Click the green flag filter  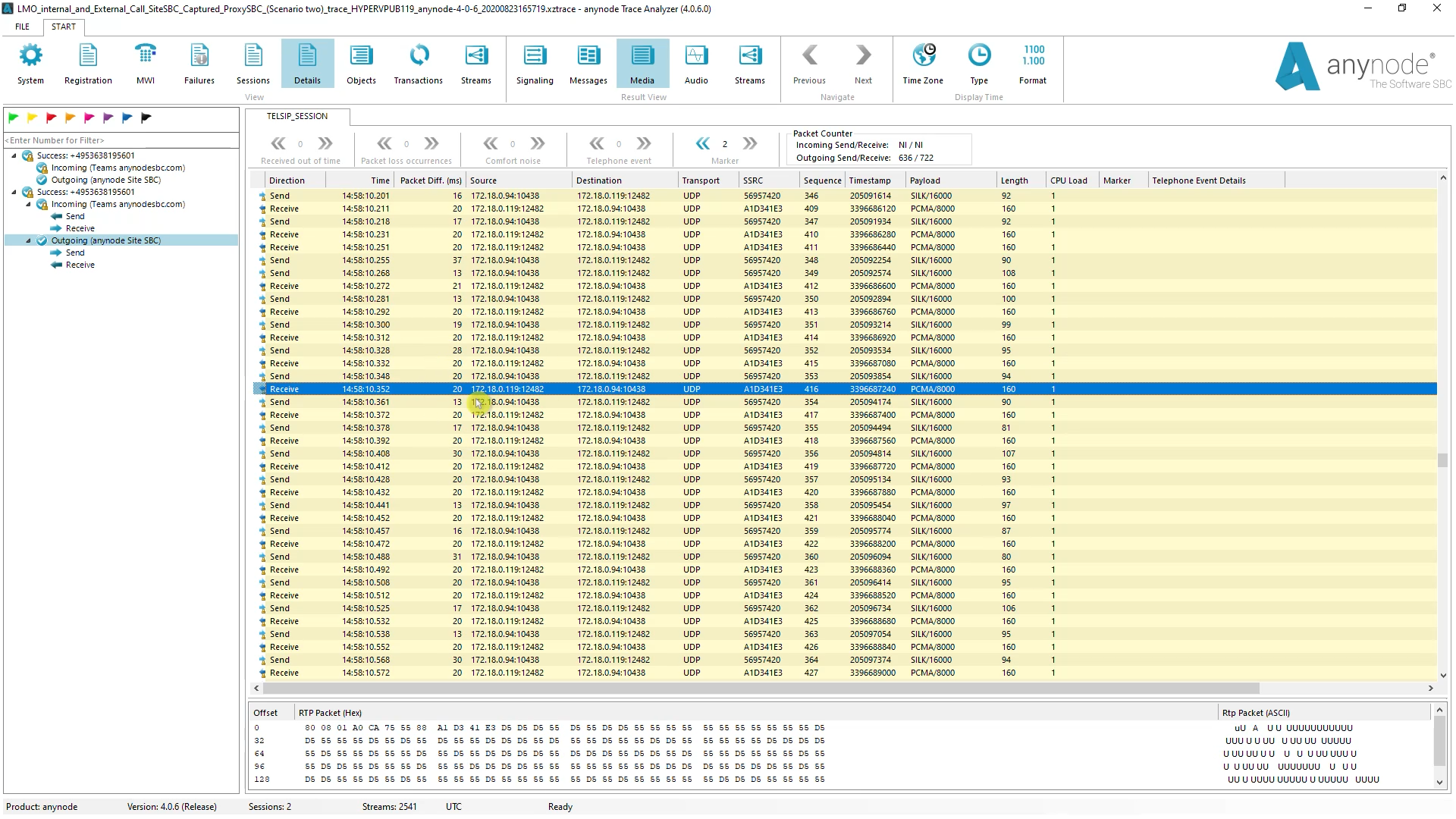[14, 118]
